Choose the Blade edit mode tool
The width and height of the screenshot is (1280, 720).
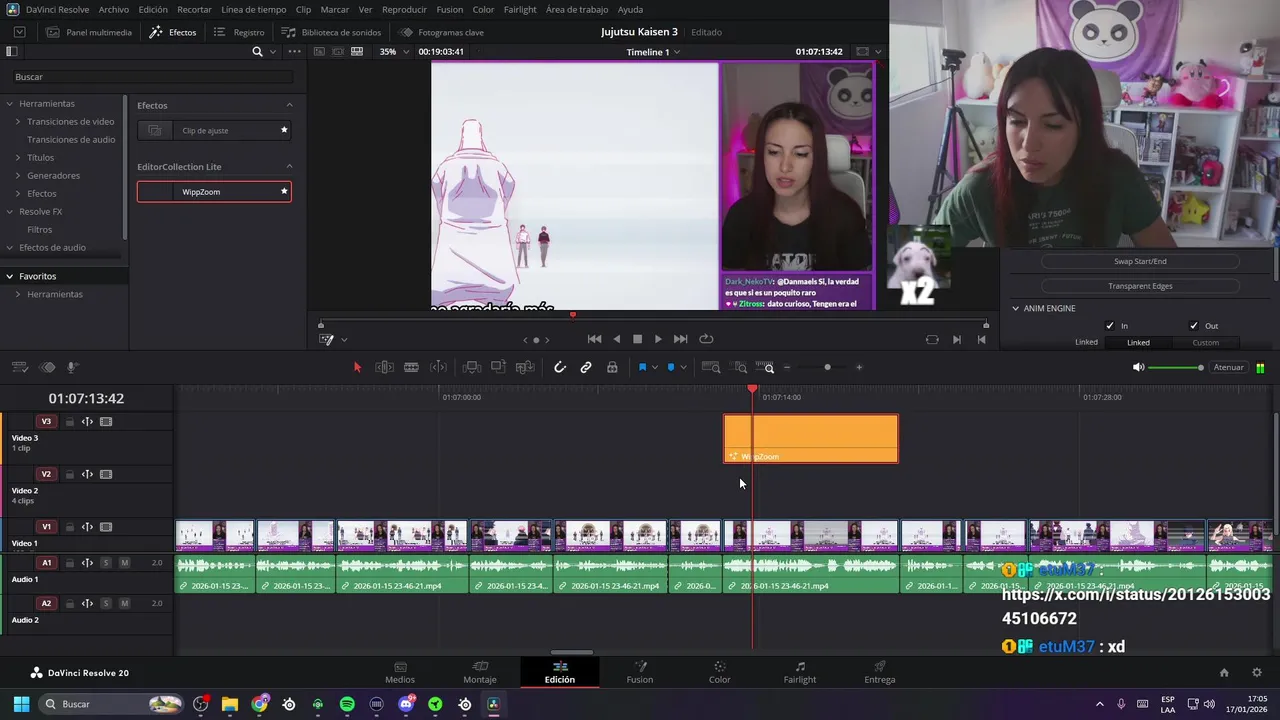pyautogui.click(x=411, y=367)
